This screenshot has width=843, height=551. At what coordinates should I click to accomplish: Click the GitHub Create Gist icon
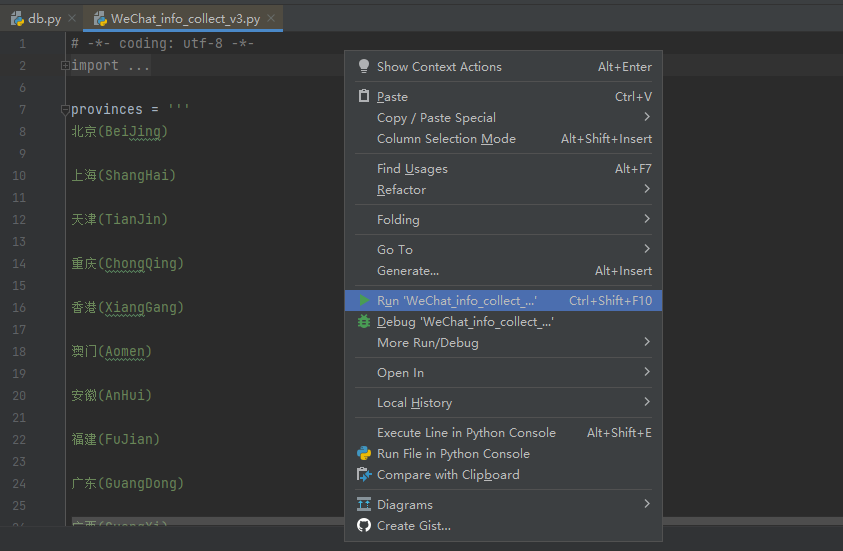click(364, 526)
